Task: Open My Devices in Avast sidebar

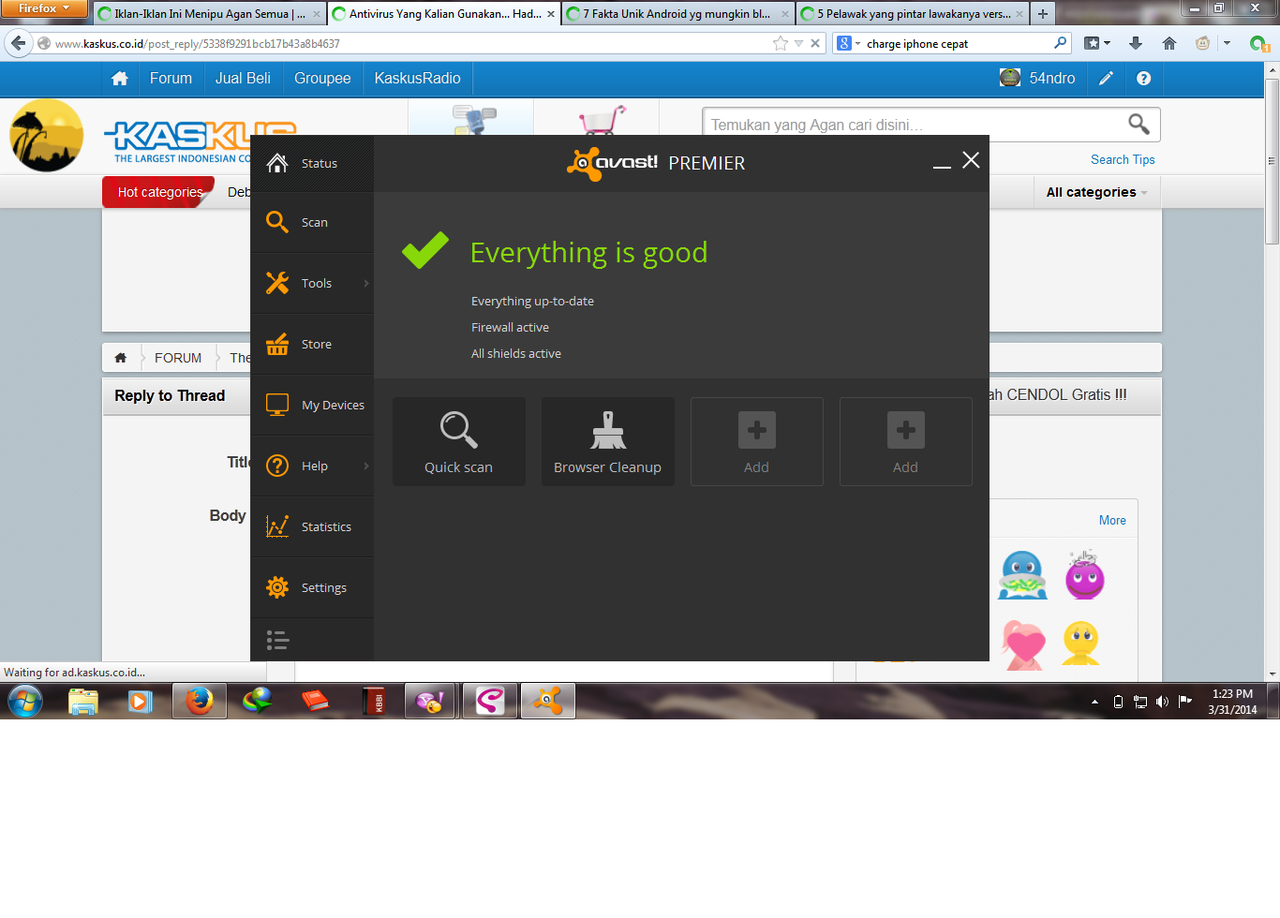Action: 312,405
